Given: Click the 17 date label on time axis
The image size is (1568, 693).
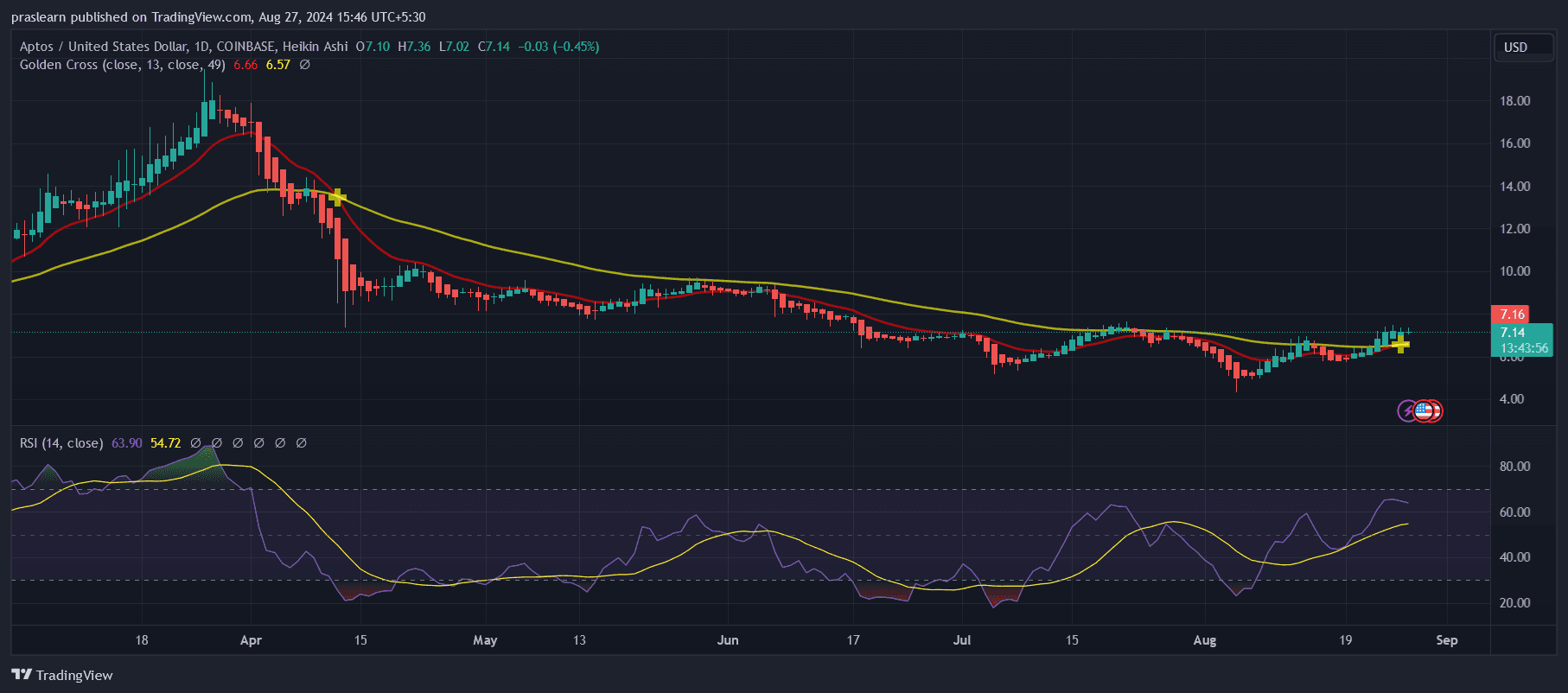Looking at the screenshot, I should 853,640.
